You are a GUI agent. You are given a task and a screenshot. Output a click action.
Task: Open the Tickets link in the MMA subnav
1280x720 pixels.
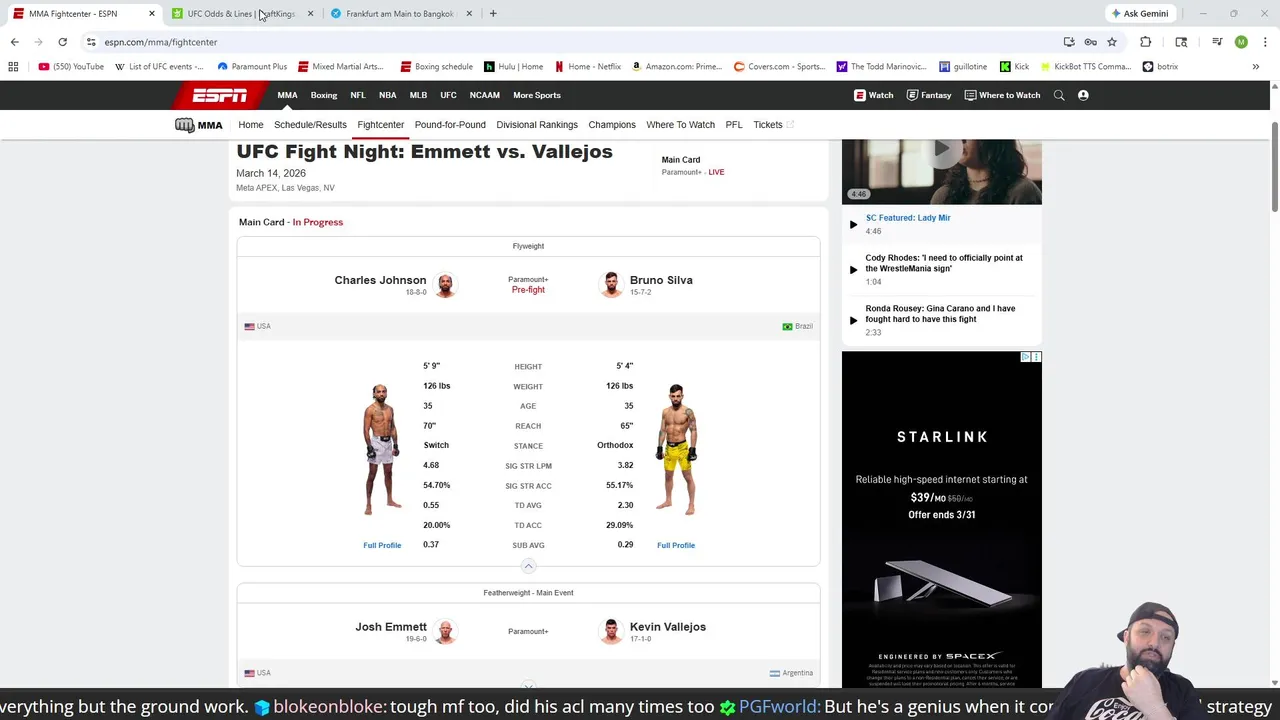point(773,125)
